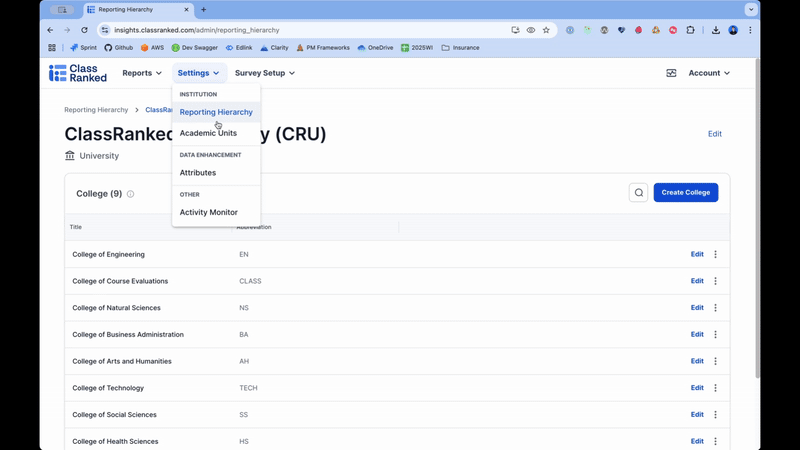Open the Chrome three-dot menu
Viewport: 800px width, 450px height.
[750, 30]
